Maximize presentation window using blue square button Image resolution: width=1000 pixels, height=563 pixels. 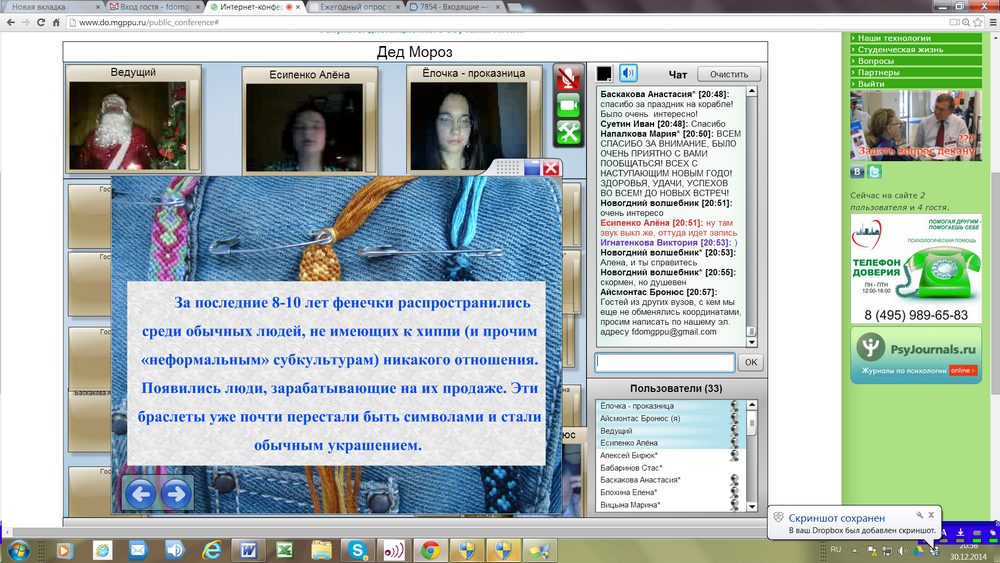pyautogui.click(x=532, y=168)
